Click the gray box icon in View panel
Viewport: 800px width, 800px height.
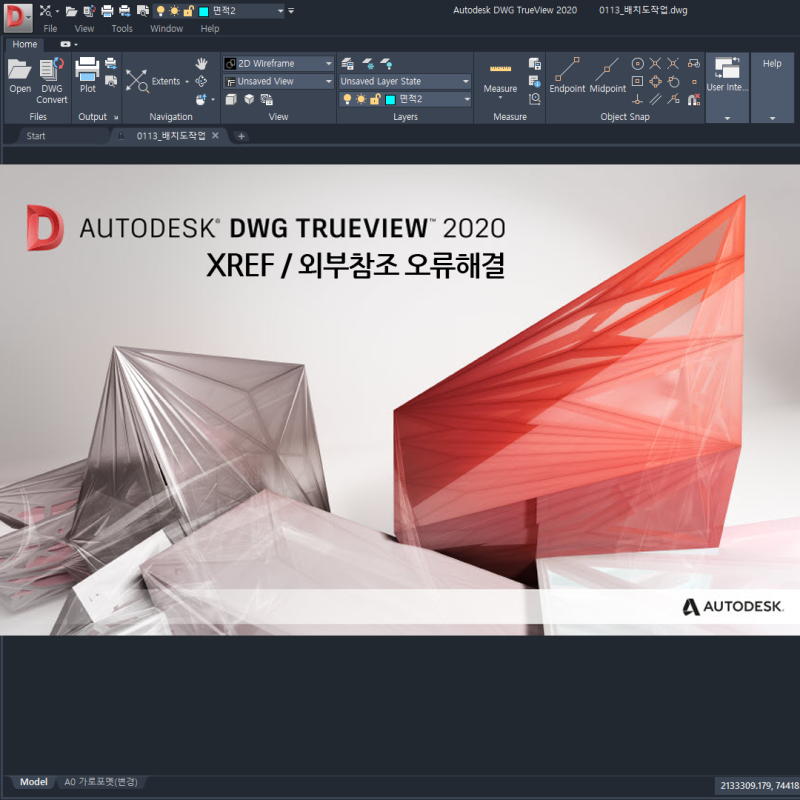231,99
